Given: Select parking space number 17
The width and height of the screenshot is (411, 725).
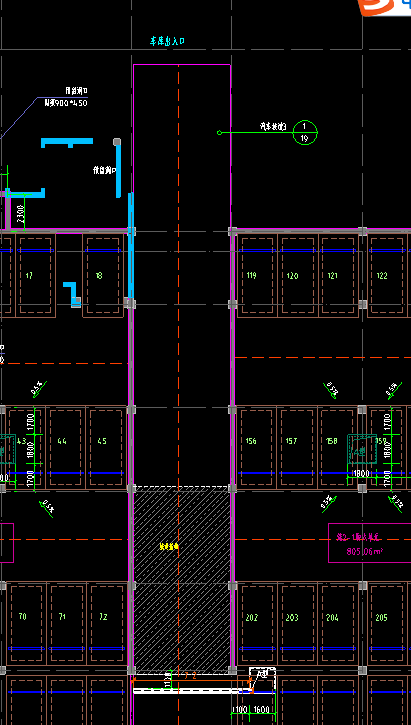Looking at the screenshot, I should click(x=29, y=276).
